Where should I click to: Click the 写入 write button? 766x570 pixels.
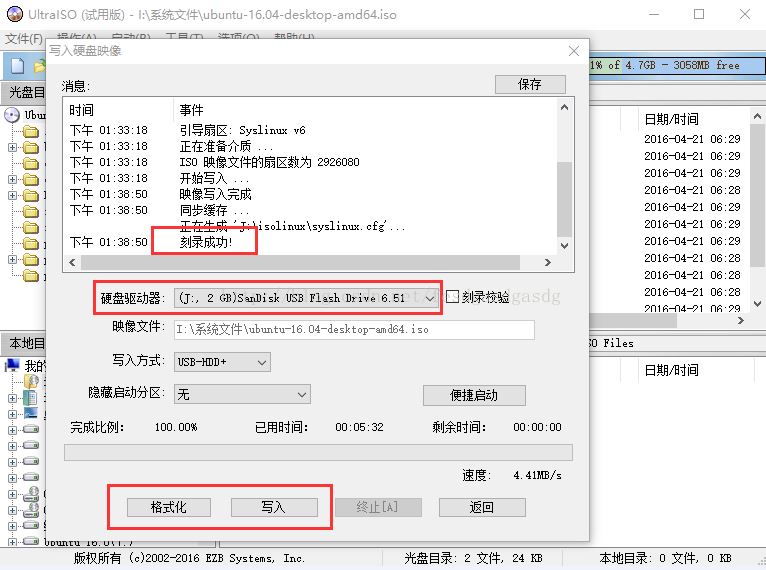[x=273, y=507]
